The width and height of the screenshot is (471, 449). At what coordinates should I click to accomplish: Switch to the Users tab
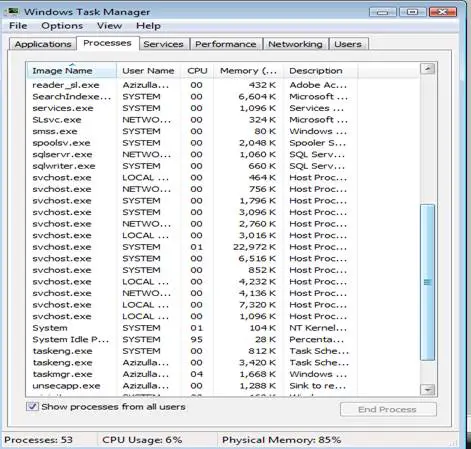[x=348, y=44]
